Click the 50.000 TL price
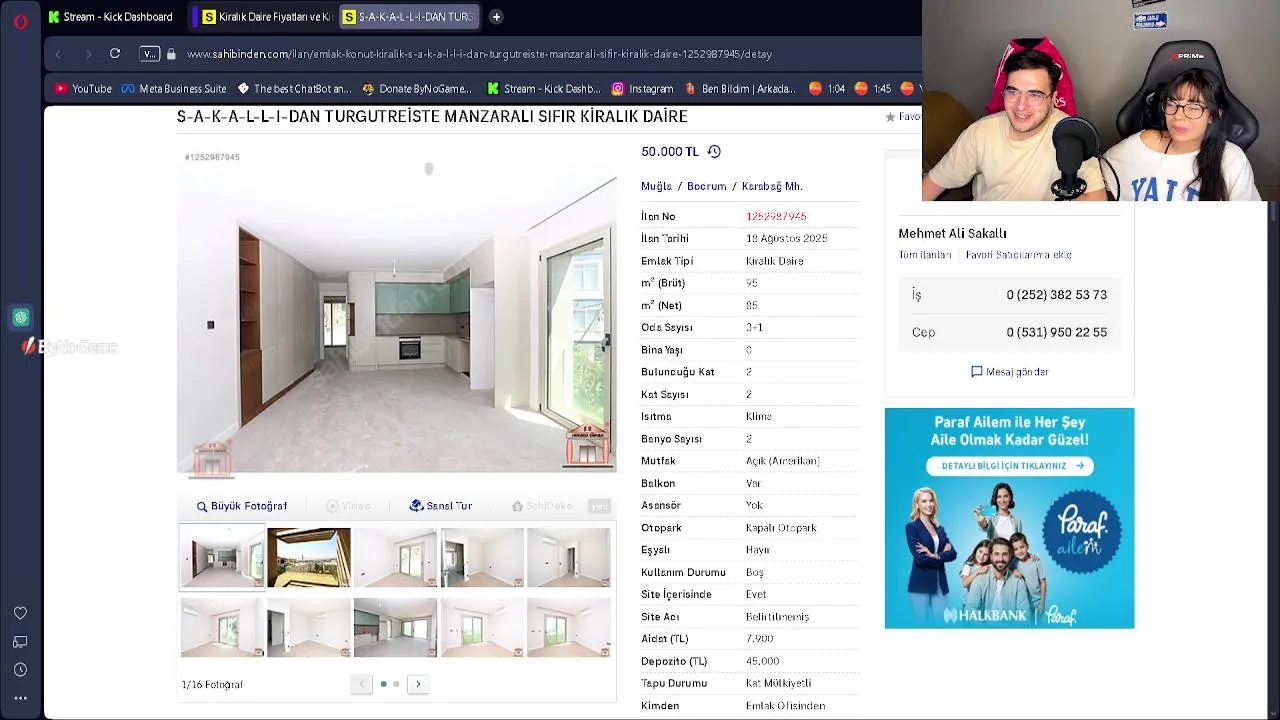Screen dimensions: 1280x720 click(x=670, y=152)
